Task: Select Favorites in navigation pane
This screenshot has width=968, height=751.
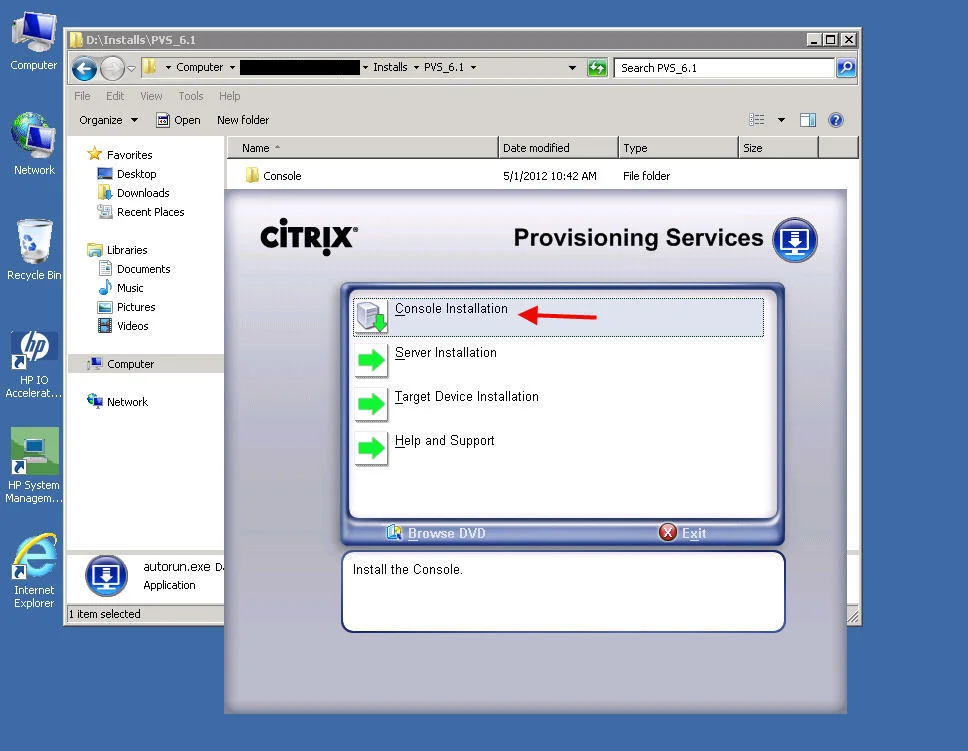Action: pos(129,154)
